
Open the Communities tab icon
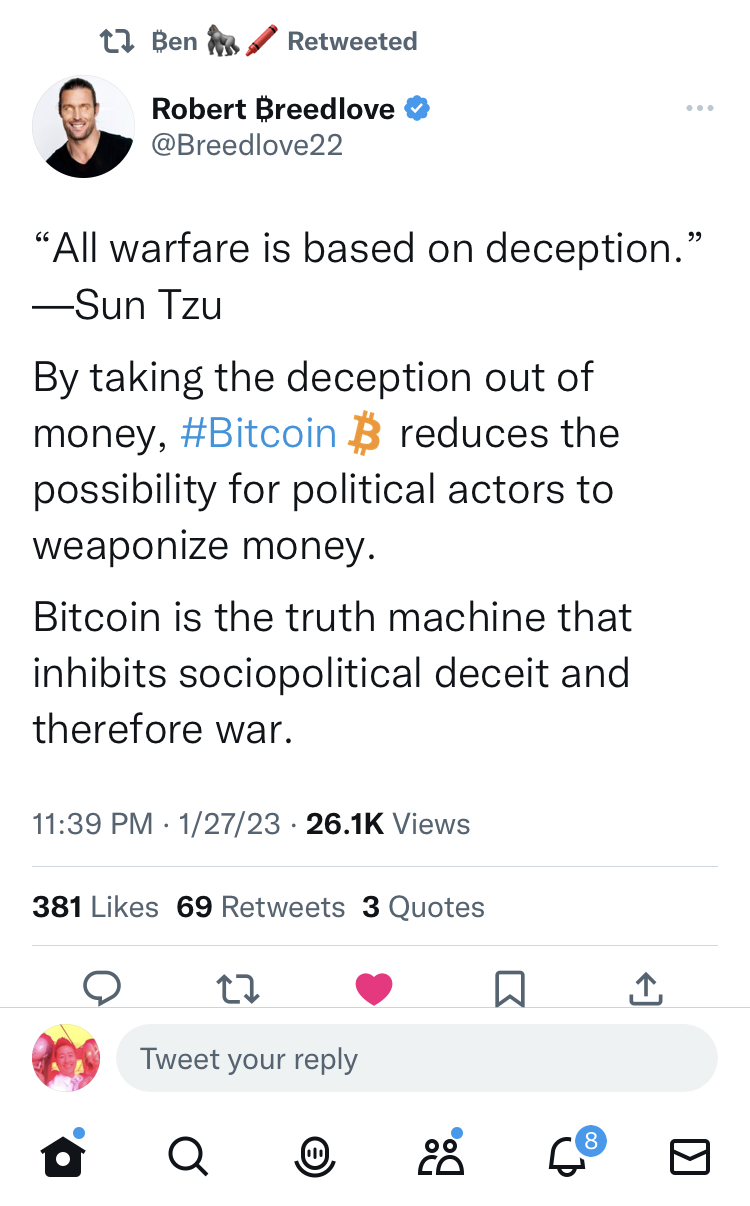(440, 1156)
